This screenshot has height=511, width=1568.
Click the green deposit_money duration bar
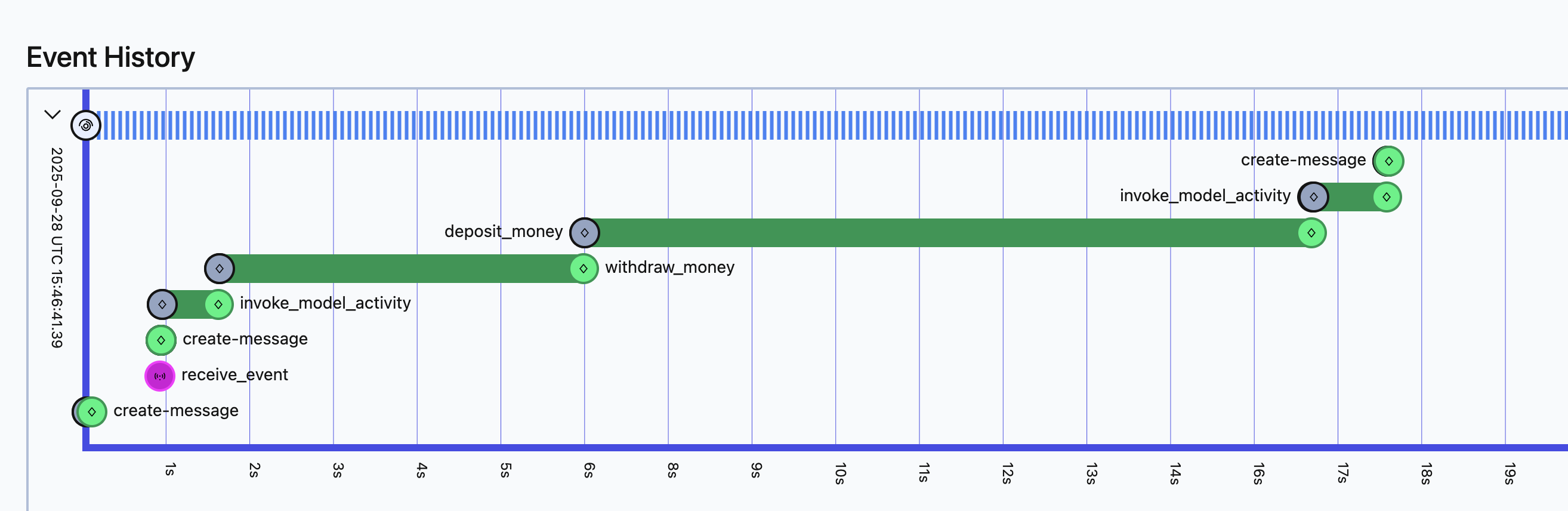click(x=943, y=233)
